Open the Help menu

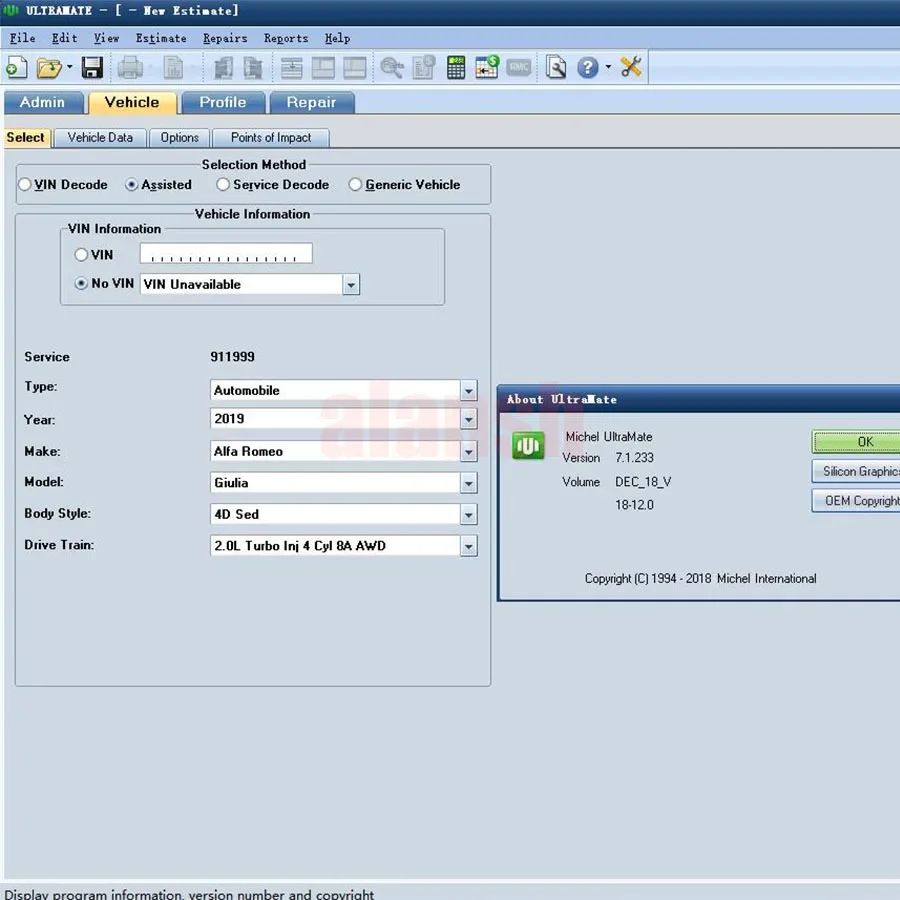point(337,38)
